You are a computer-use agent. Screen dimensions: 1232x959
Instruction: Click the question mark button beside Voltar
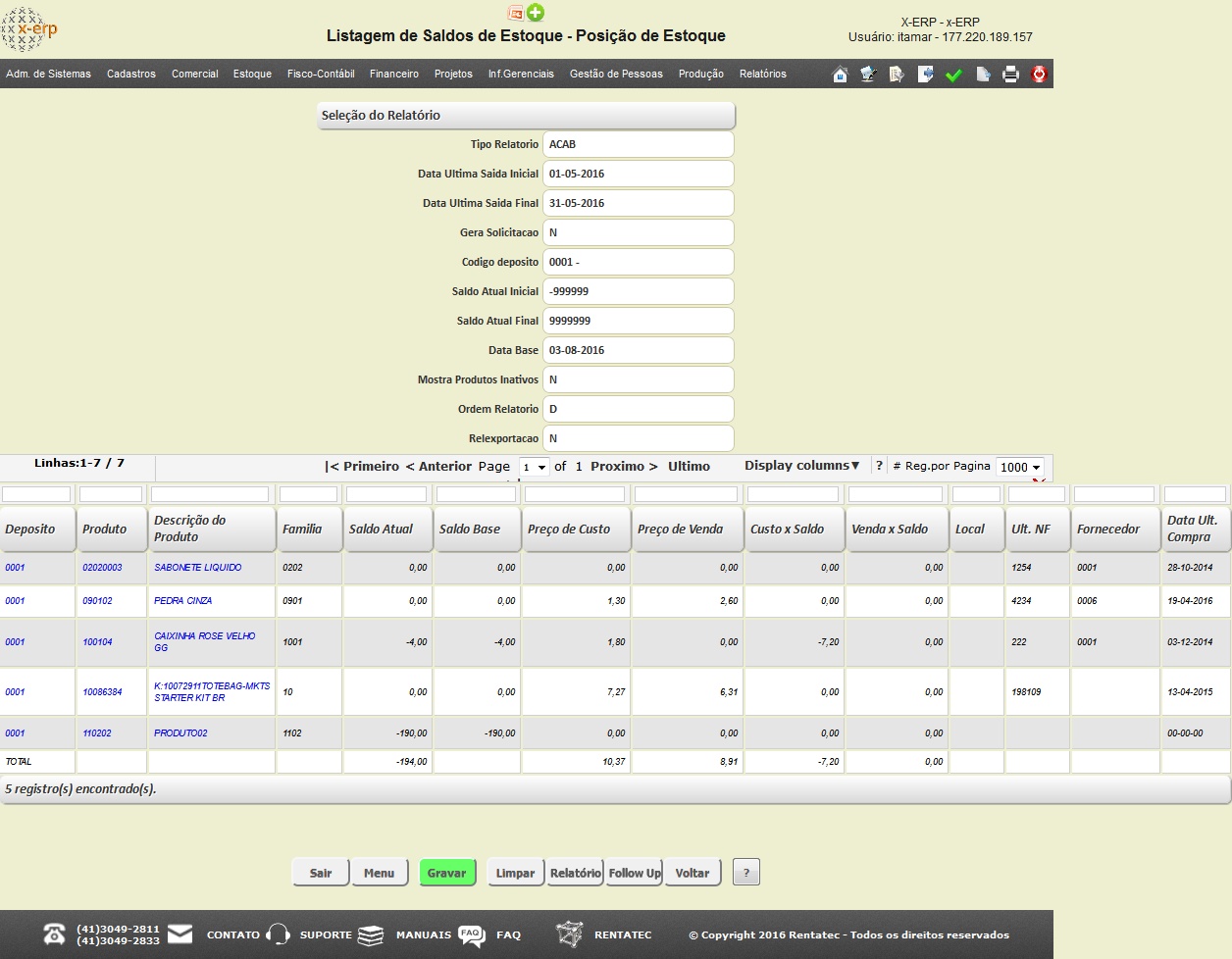tap(746, 873)
